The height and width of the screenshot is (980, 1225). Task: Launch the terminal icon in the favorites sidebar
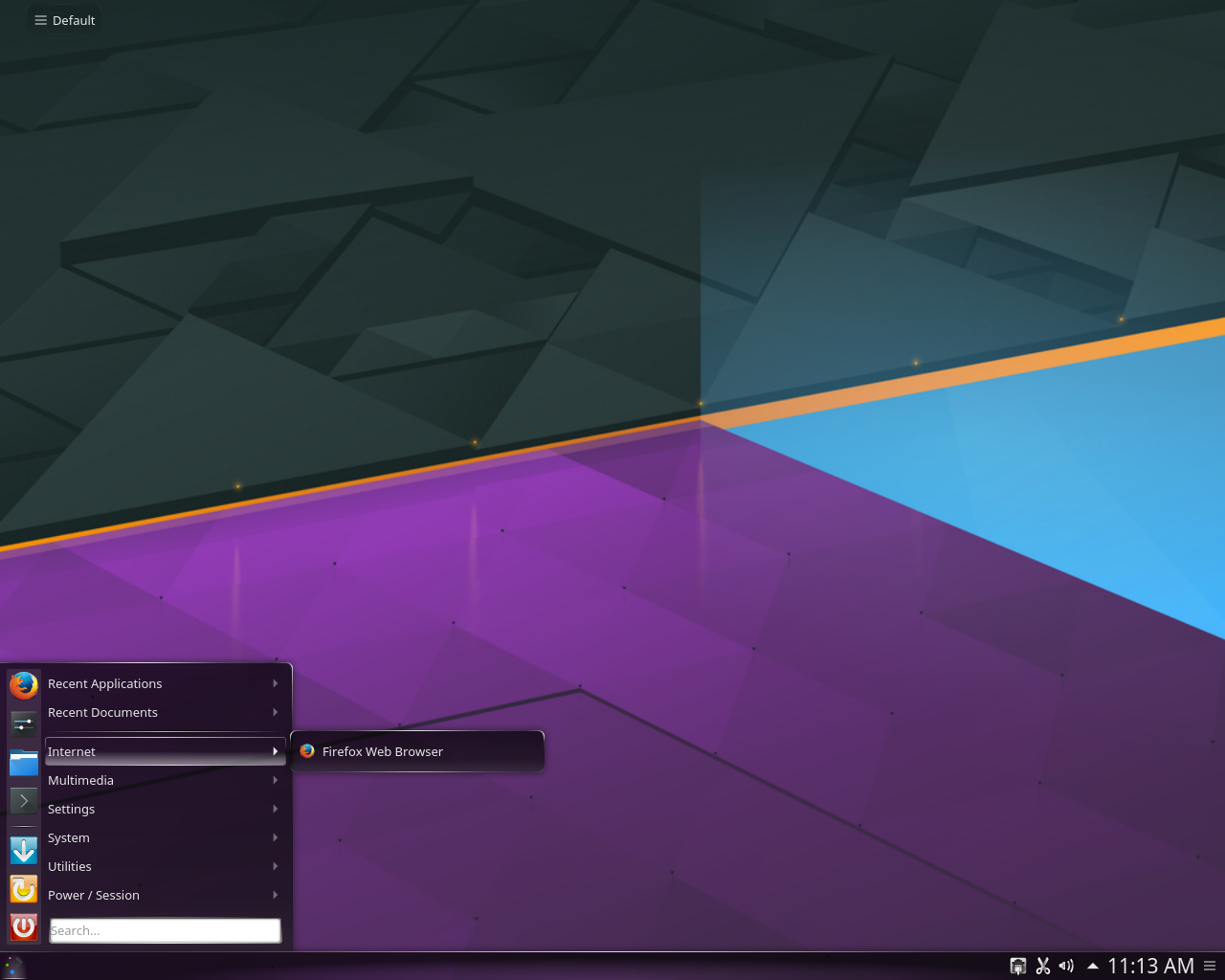tap(24, 801)
